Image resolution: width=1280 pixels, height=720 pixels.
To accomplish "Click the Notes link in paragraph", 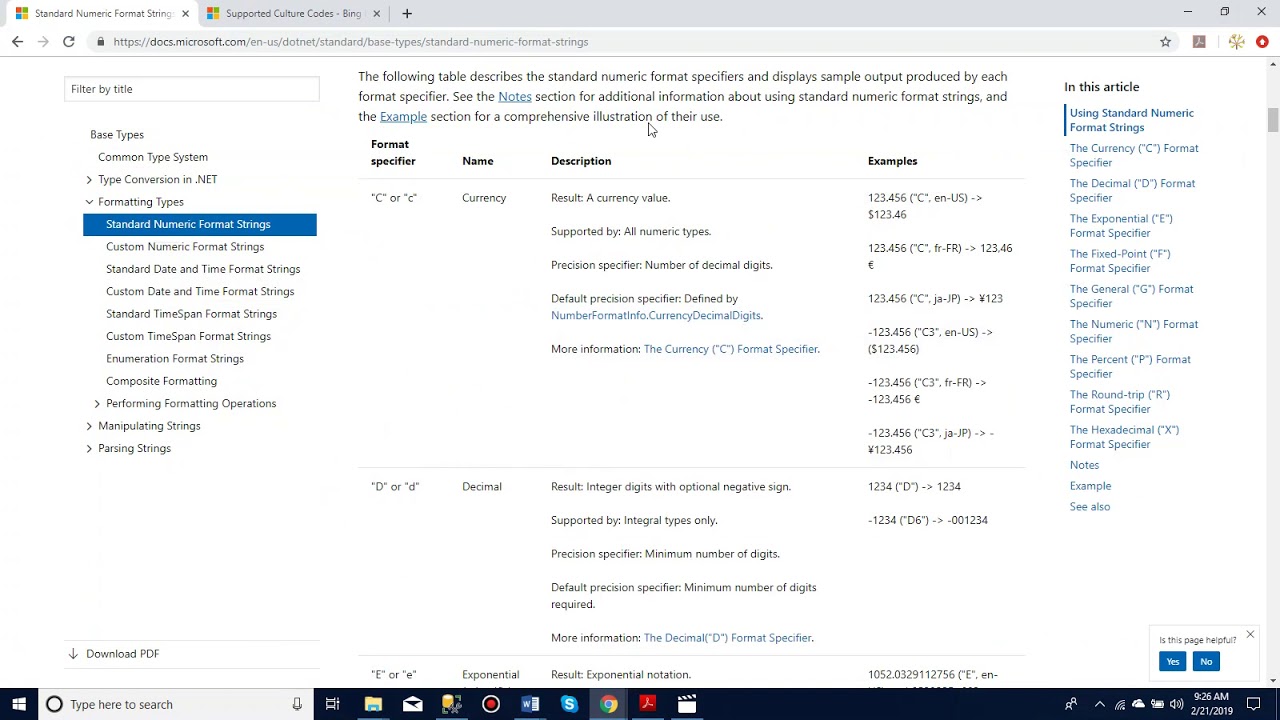I will (x=515, y=97).
